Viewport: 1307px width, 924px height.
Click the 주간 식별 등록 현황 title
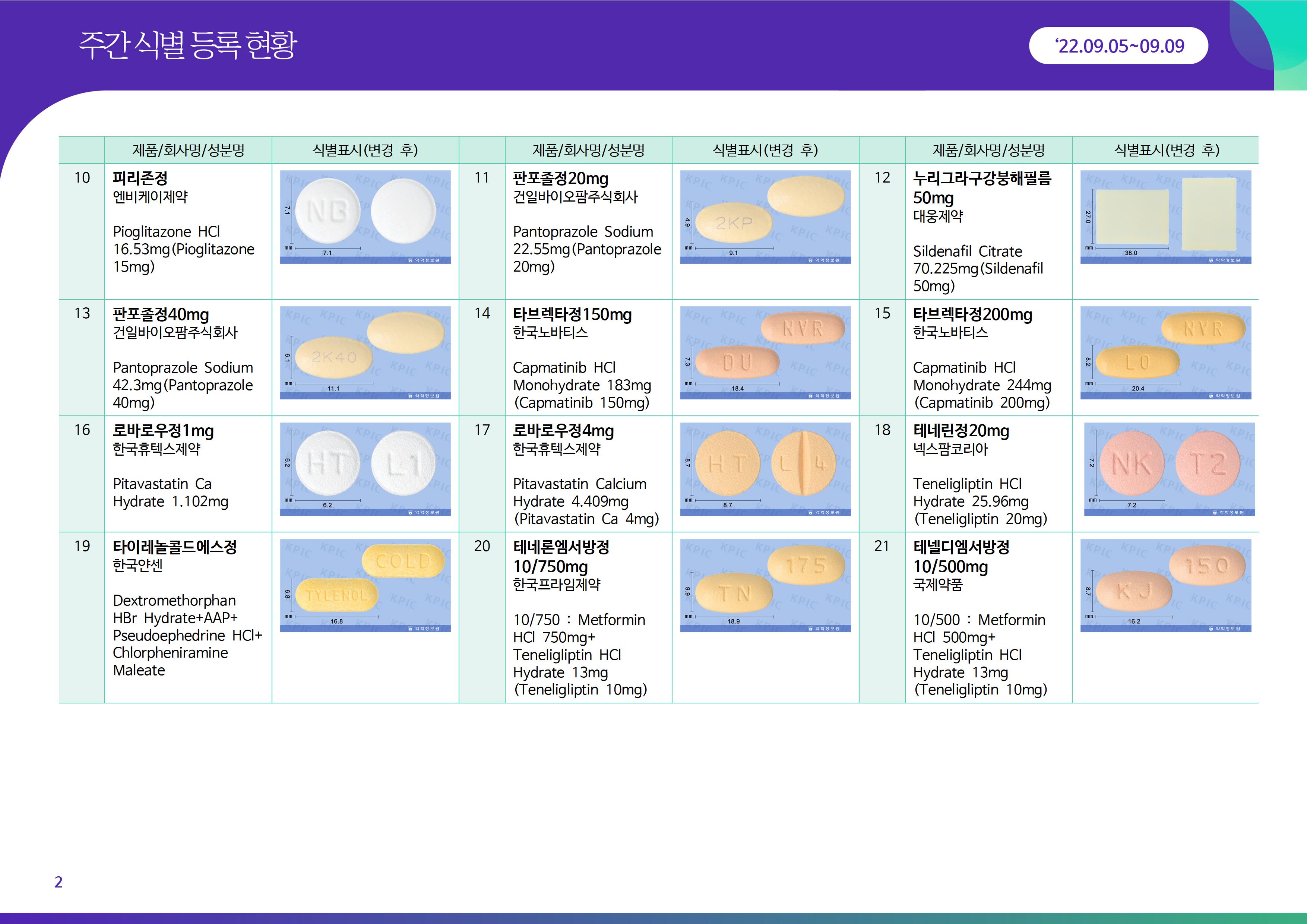188,45
